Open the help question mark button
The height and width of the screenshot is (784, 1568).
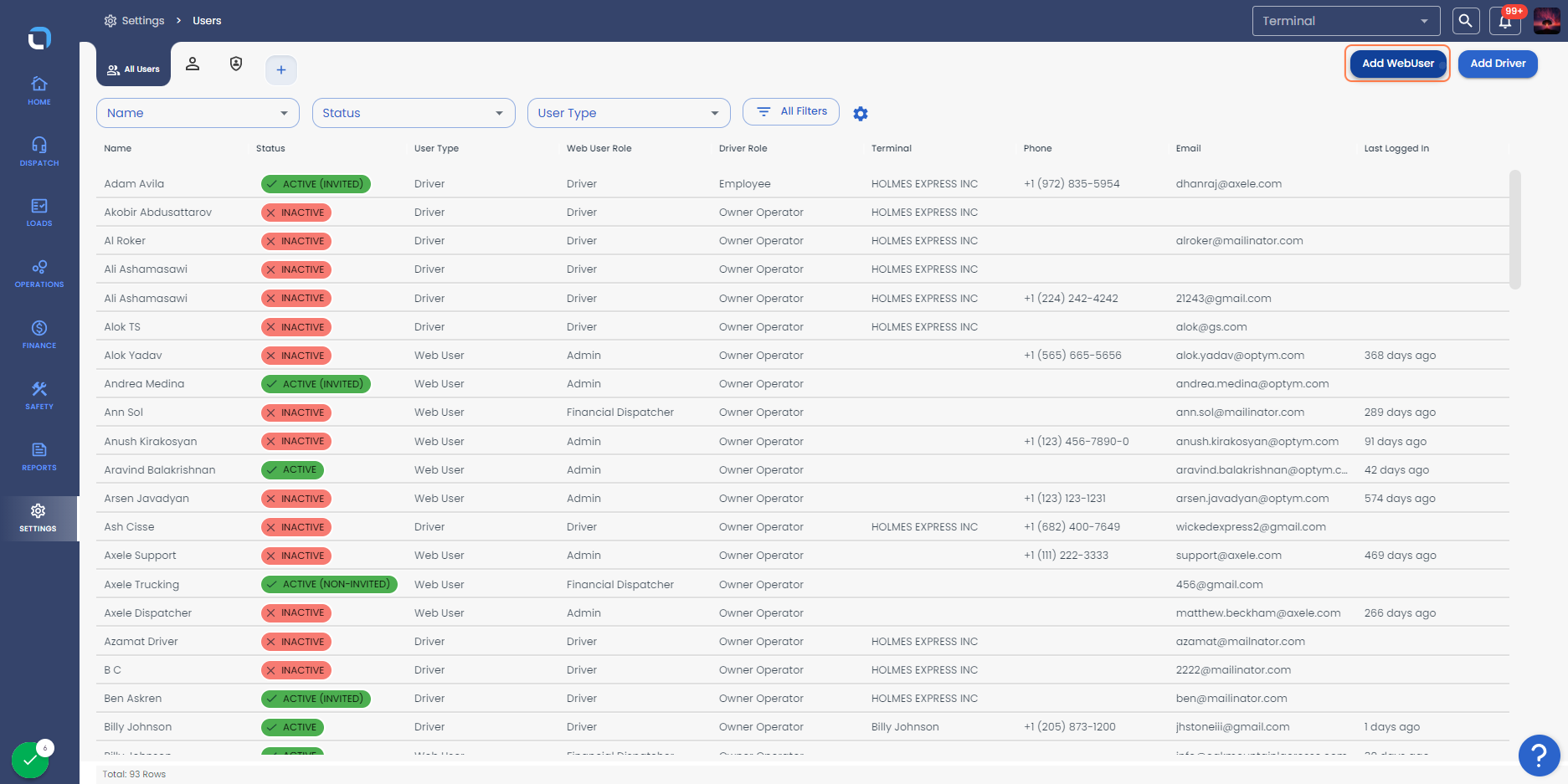(1539, 756)
